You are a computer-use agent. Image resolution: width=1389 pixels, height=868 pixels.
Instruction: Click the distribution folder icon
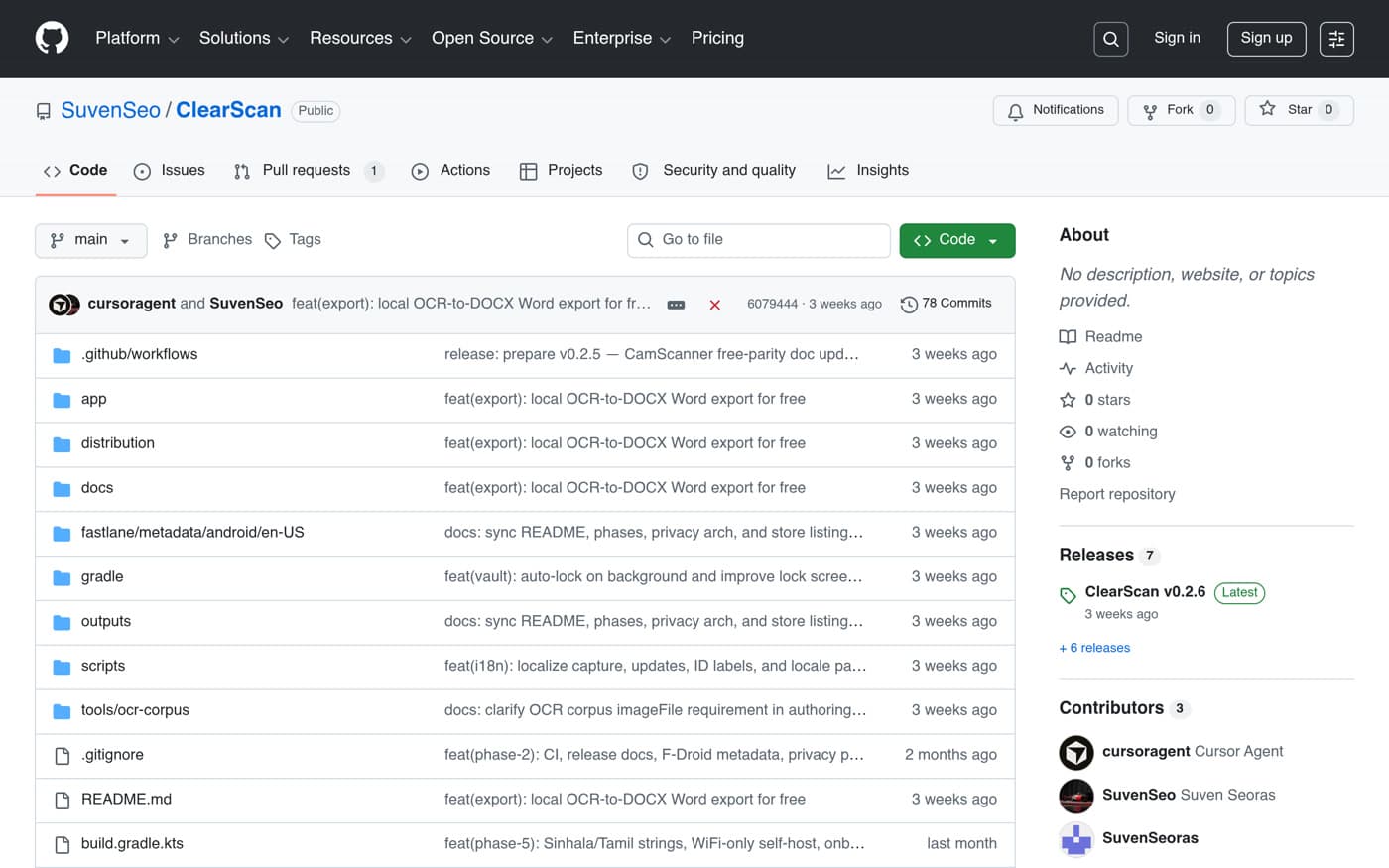(62, 444)
